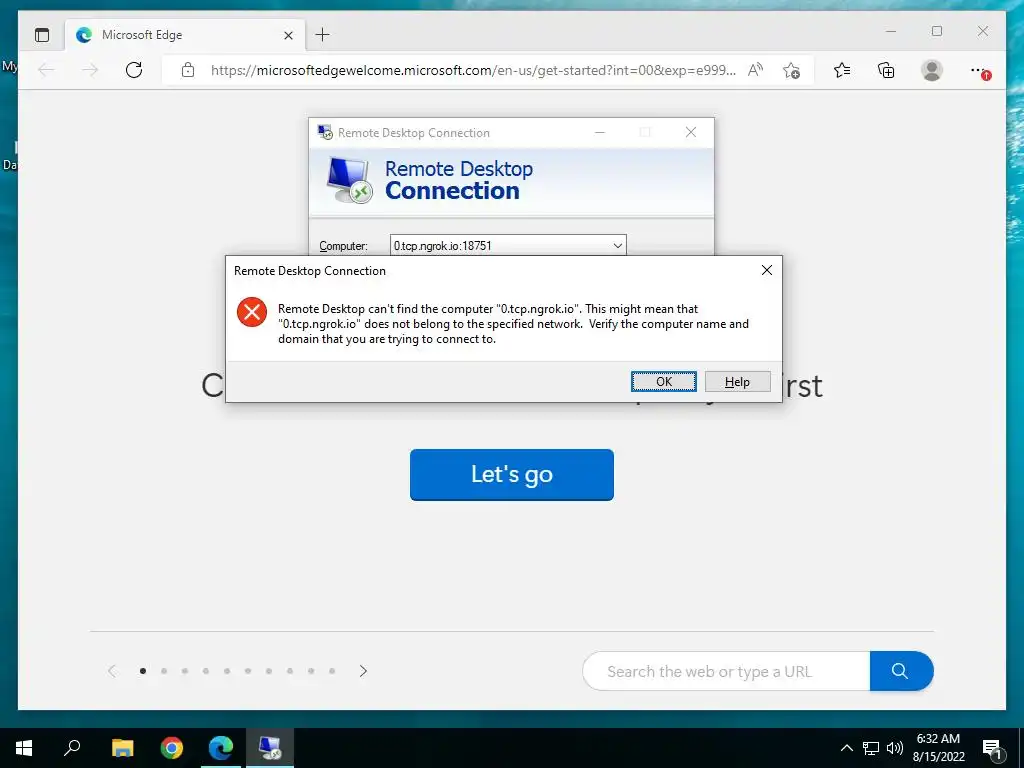Maximize the Edge browser window
The image size is (1024, 768).
pyautogui.click(x=937, y=31)
